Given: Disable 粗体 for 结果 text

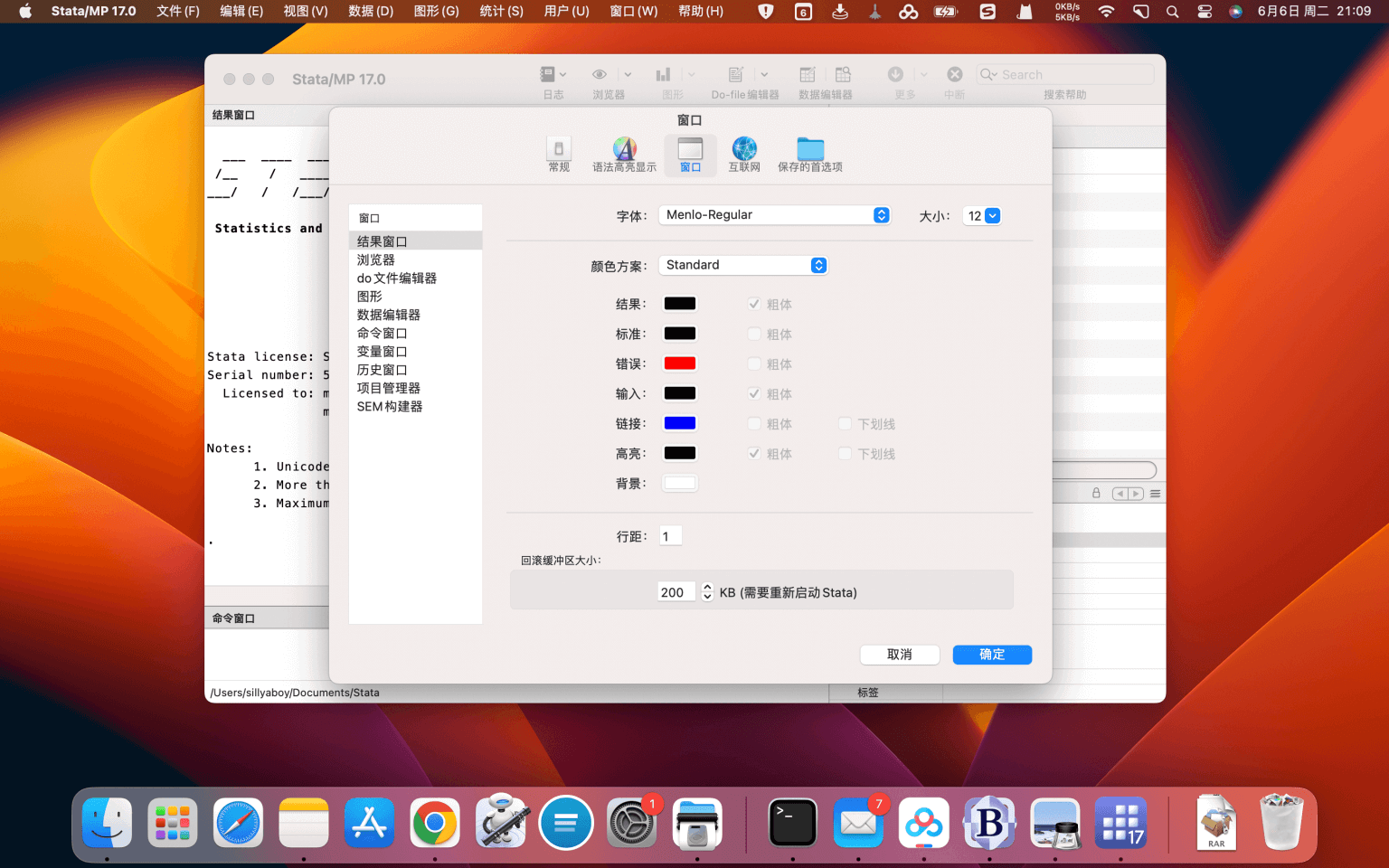Looking at the screenshot, I should coord(755,304).
